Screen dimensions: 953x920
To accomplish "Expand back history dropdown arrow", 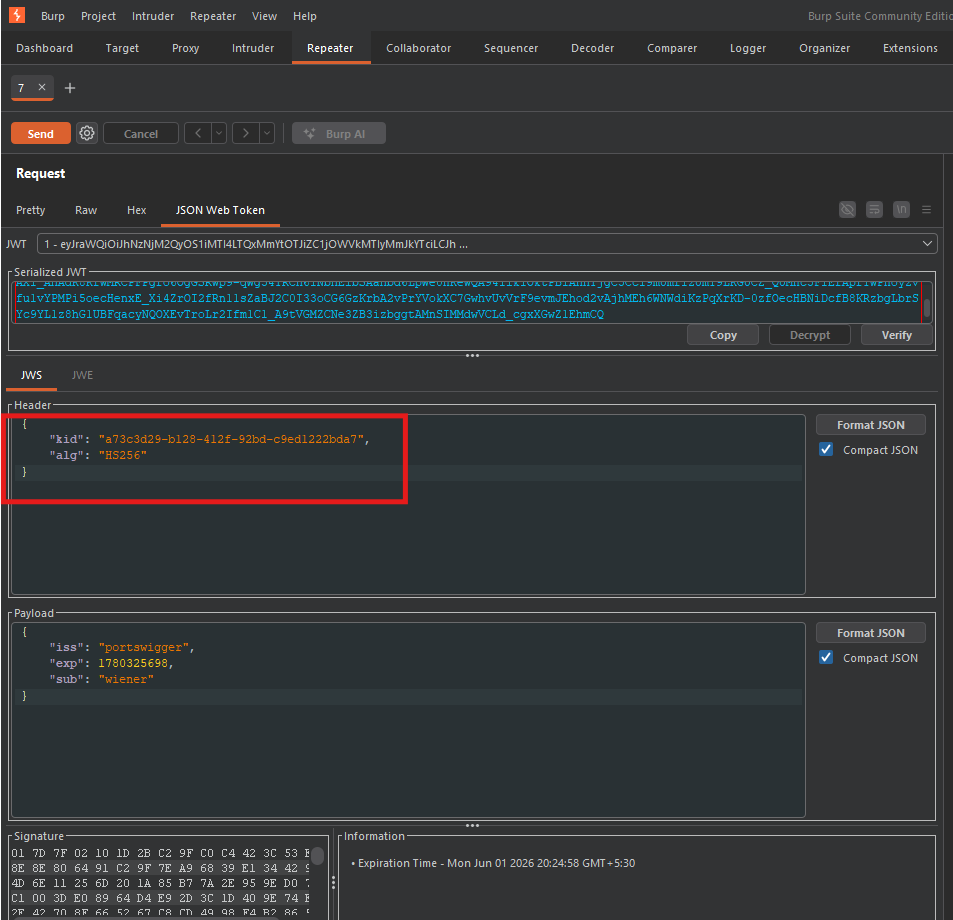I will point(219,133).
